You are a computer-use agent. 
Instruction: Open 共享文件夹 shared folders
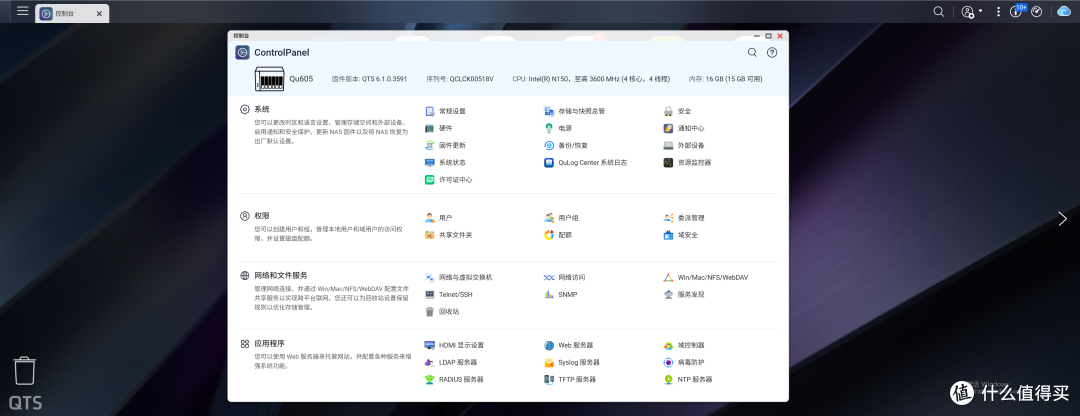tap(449, 235)
